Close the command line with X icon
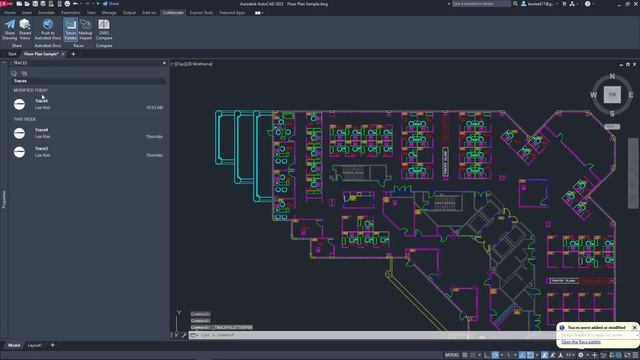The image size is (640, 360). [x=176, y=335]
